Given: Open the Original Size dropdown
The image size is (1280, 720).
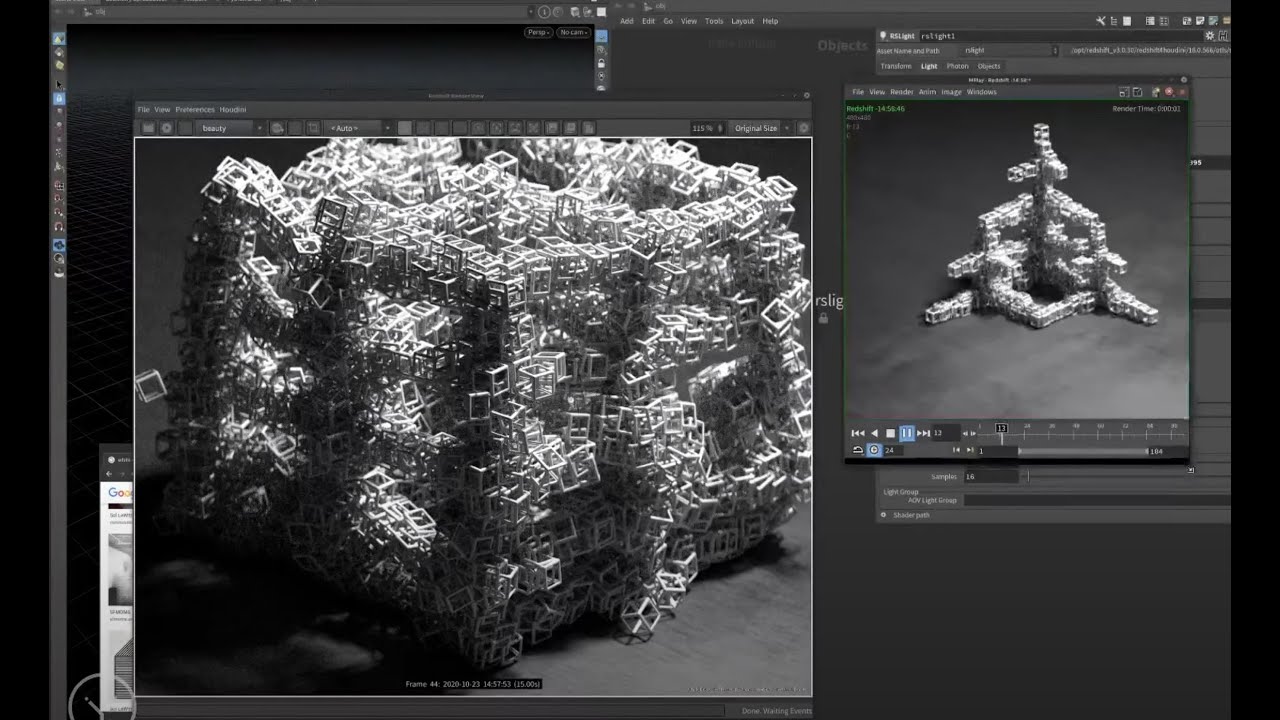Looking at the screenshot, I should pos(761,128).
